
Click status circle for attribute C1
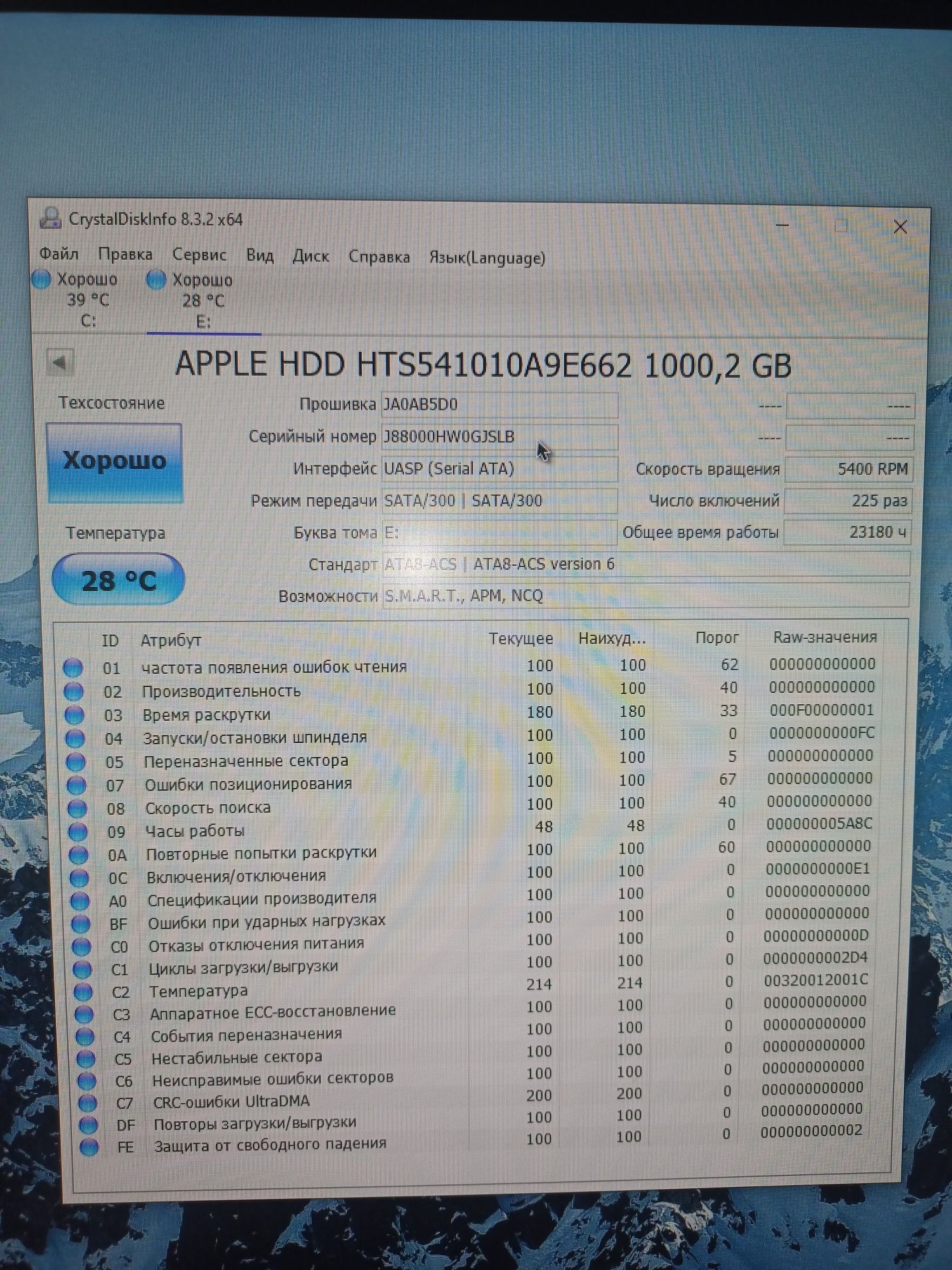[82, 969]
